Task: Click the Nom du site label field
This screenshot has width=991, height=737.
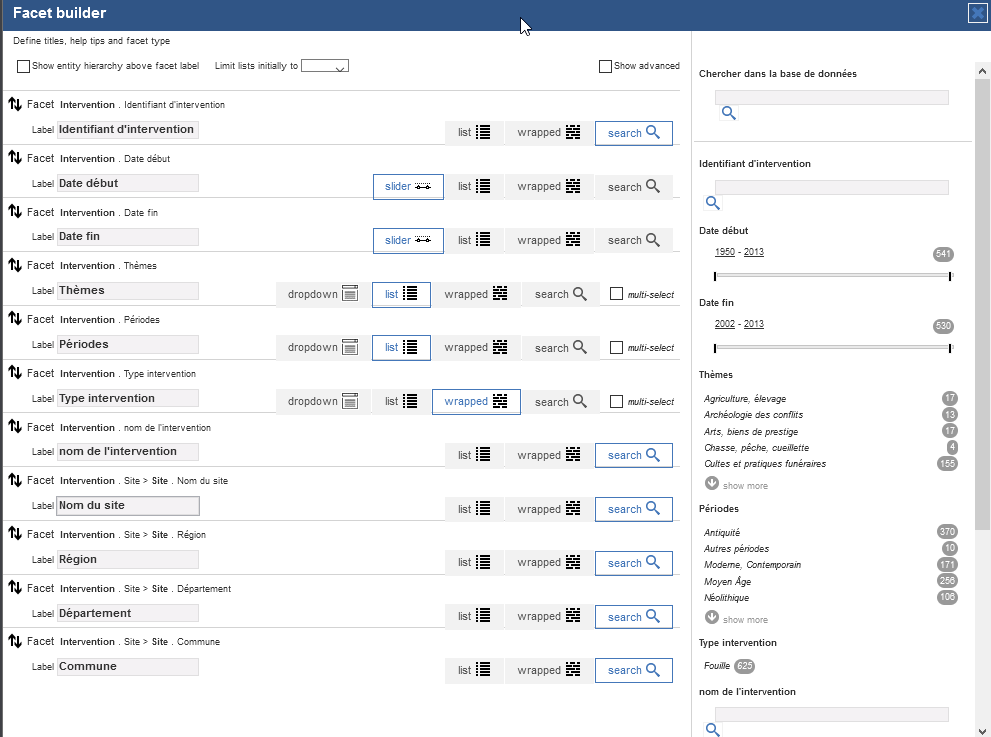Action: click(x=128, y=506)
